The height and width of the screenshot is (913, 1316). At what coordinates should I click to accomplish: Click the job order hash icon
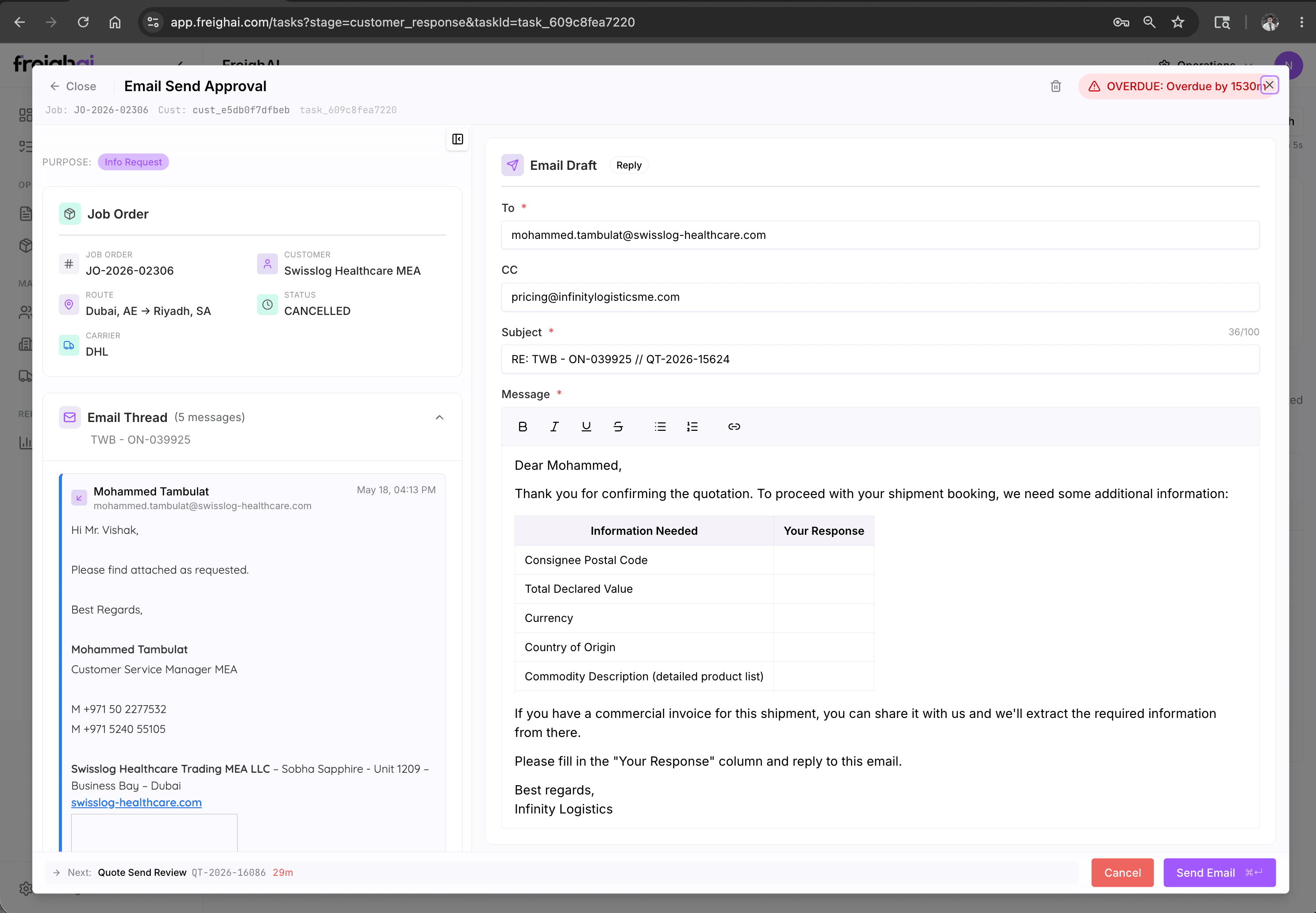[x=69, y=264]
